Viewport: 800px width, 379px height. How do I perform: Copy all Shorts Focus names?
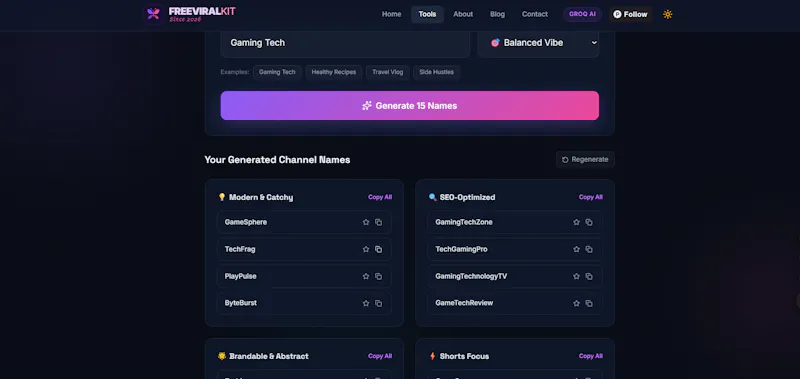pos(591,357)
